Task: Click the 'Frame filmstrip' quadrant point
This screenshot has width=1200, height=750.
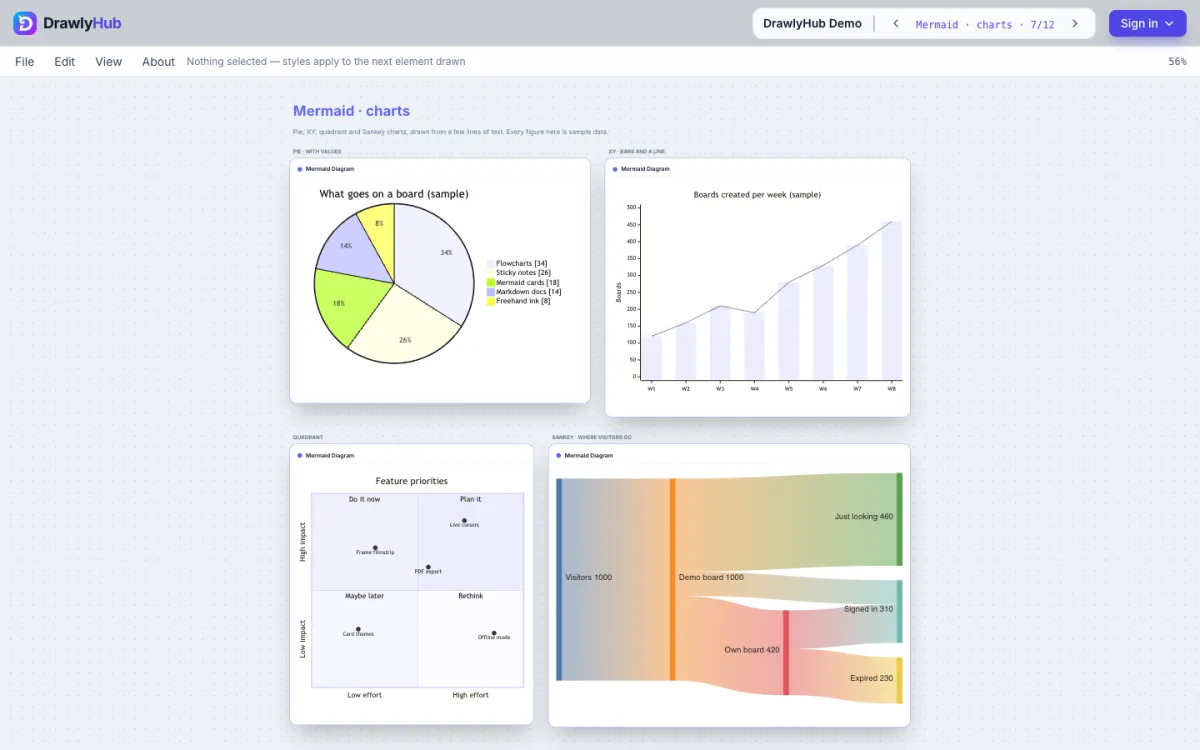Action: pos(375,549)
